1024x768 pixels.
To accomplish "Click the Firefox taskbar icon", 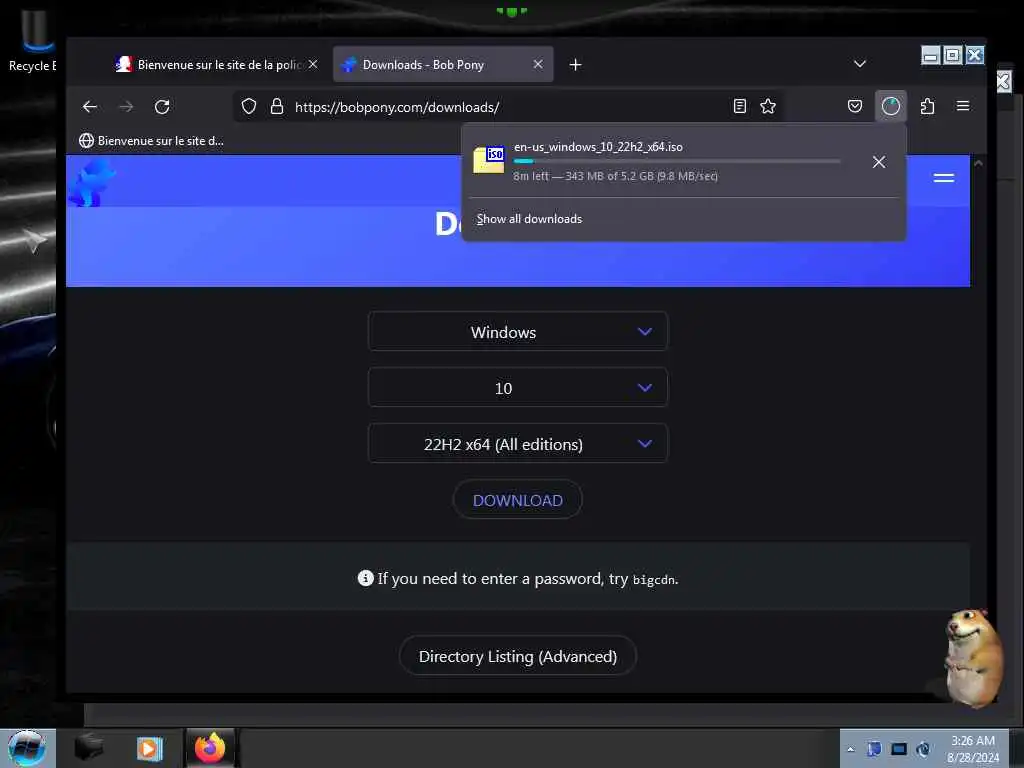I will tap(210, 748).
